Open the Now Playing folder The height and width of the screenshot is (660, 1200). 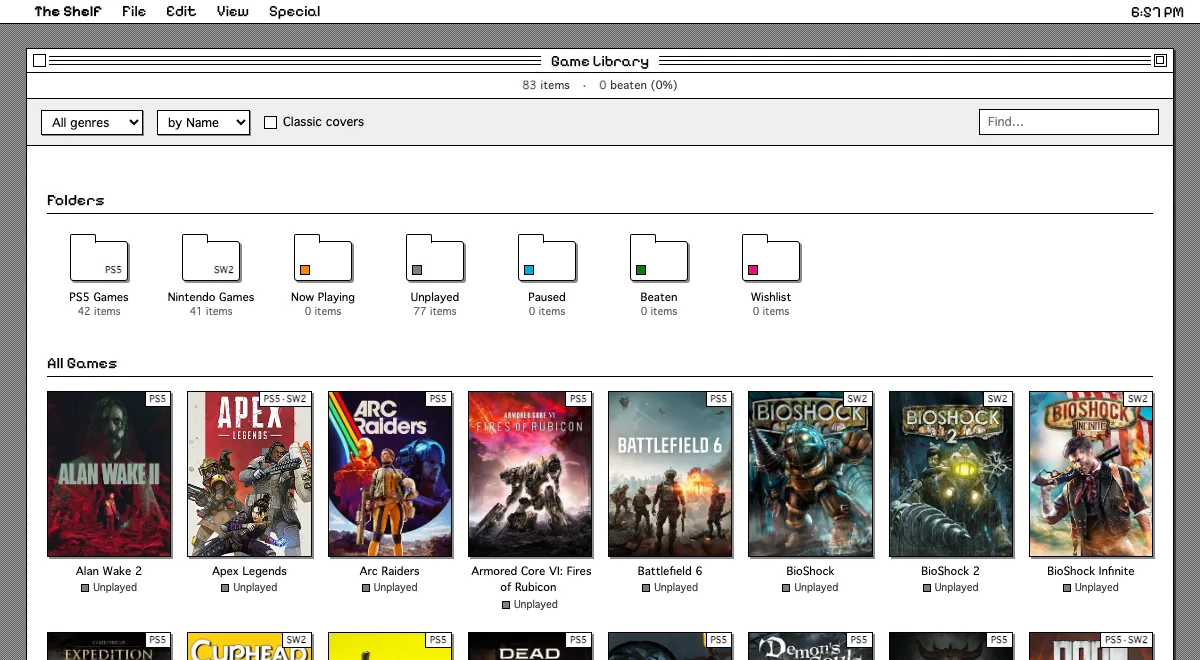323,258
